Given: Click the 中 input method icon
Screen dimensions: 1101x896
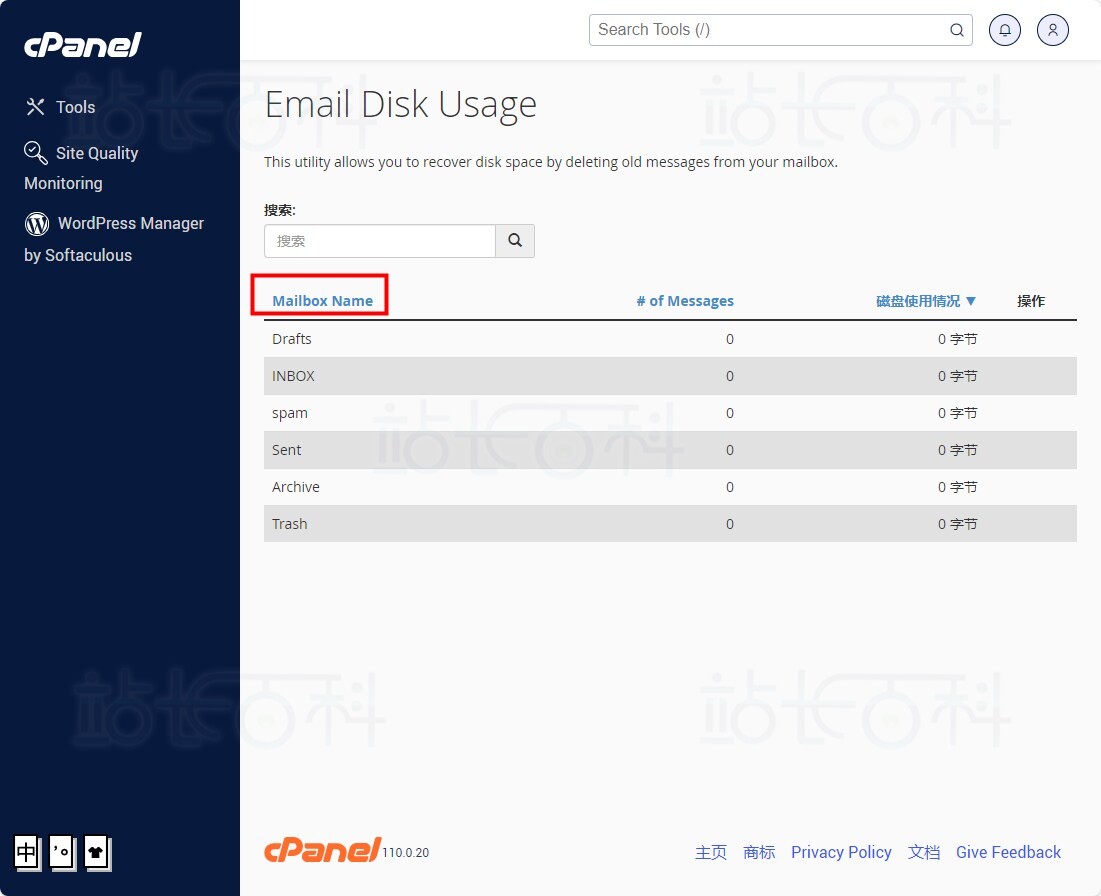Looking at the screenshot, I should point(27,852).
